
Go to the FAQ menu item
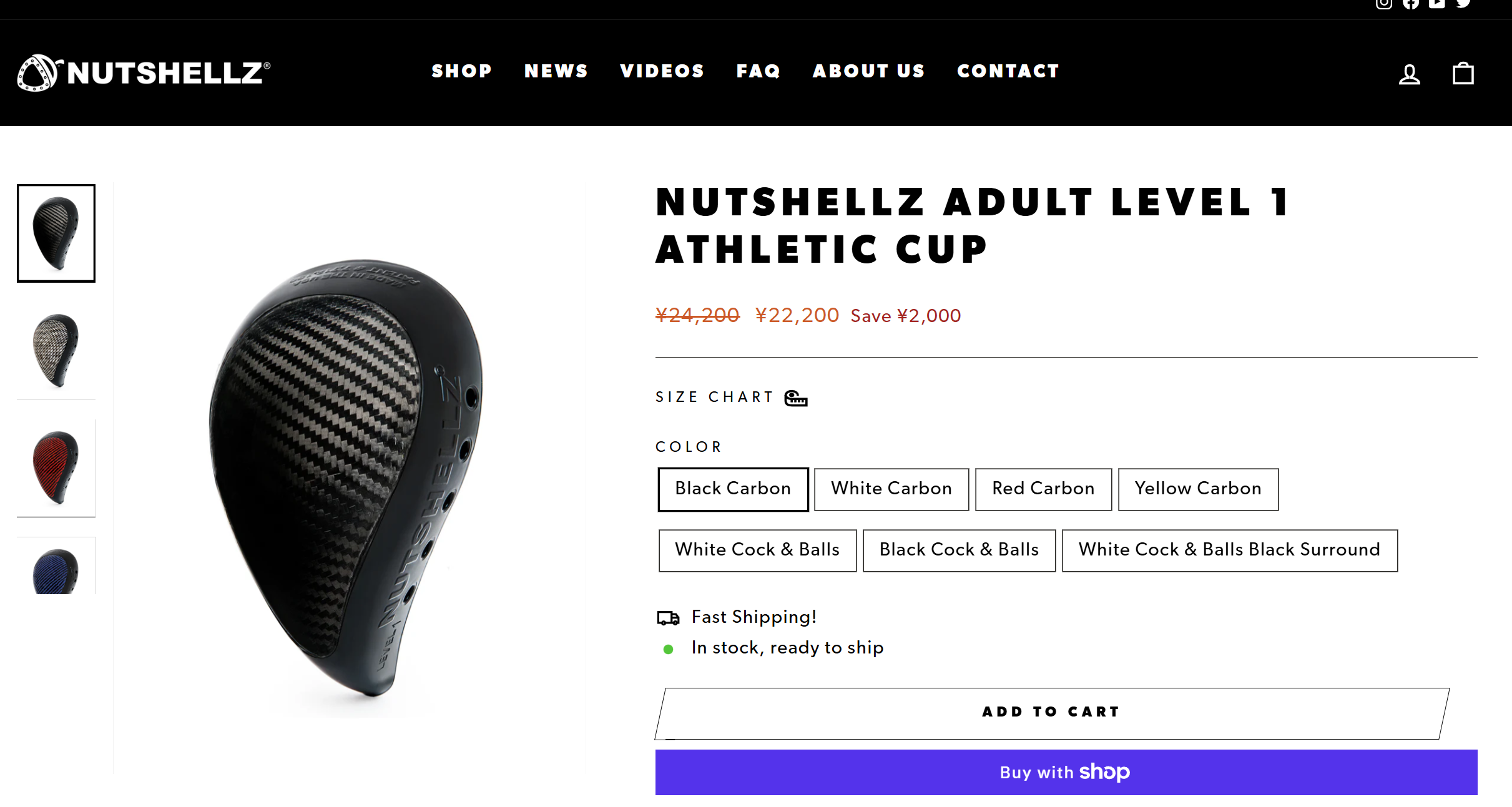758,71
